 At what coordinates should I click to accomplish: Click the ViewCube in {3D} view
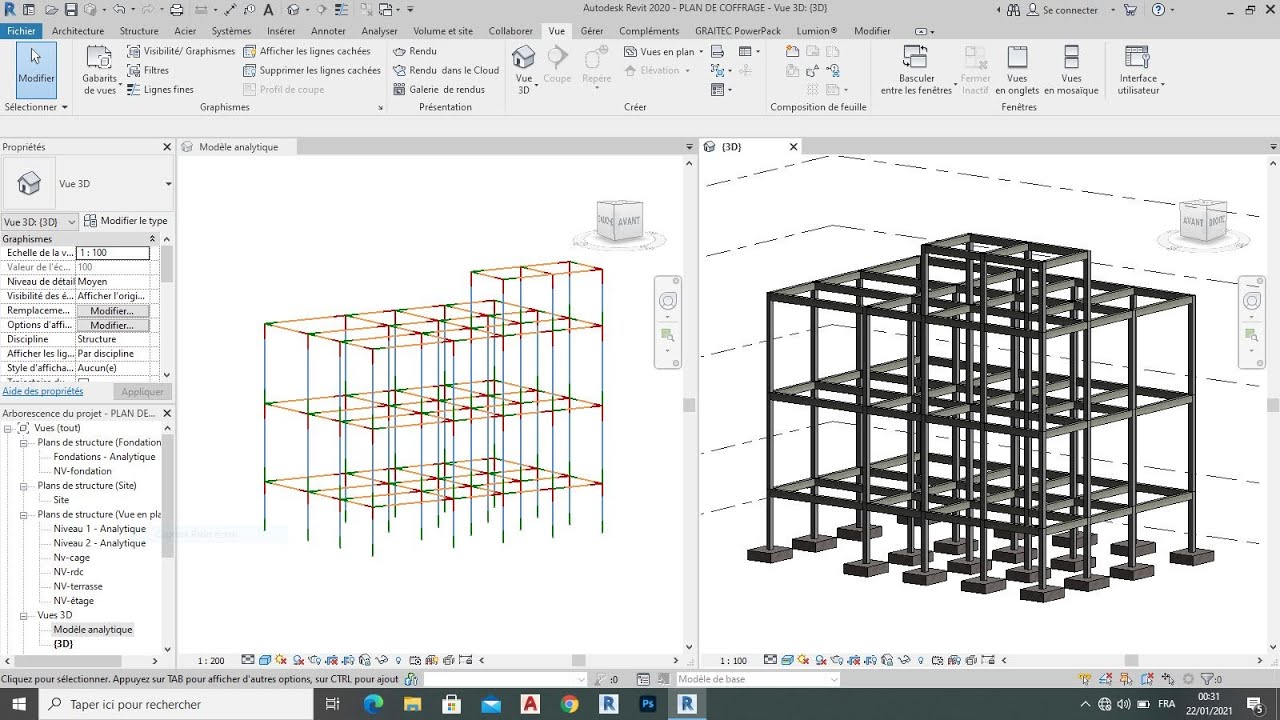point(1203,220)
